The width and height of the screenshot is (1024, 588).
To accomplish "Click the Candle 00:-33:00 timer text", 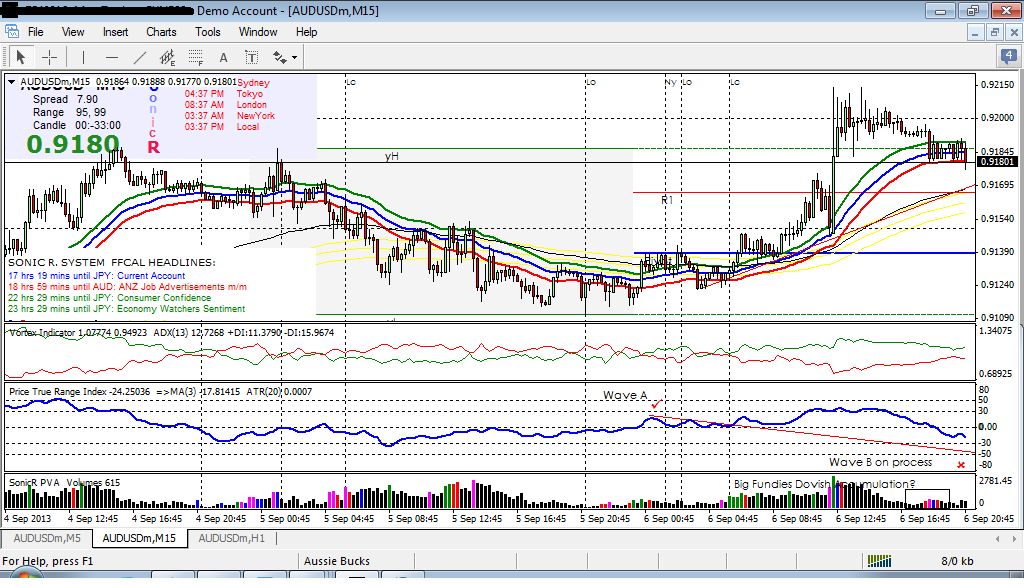I will coord(76,125).
